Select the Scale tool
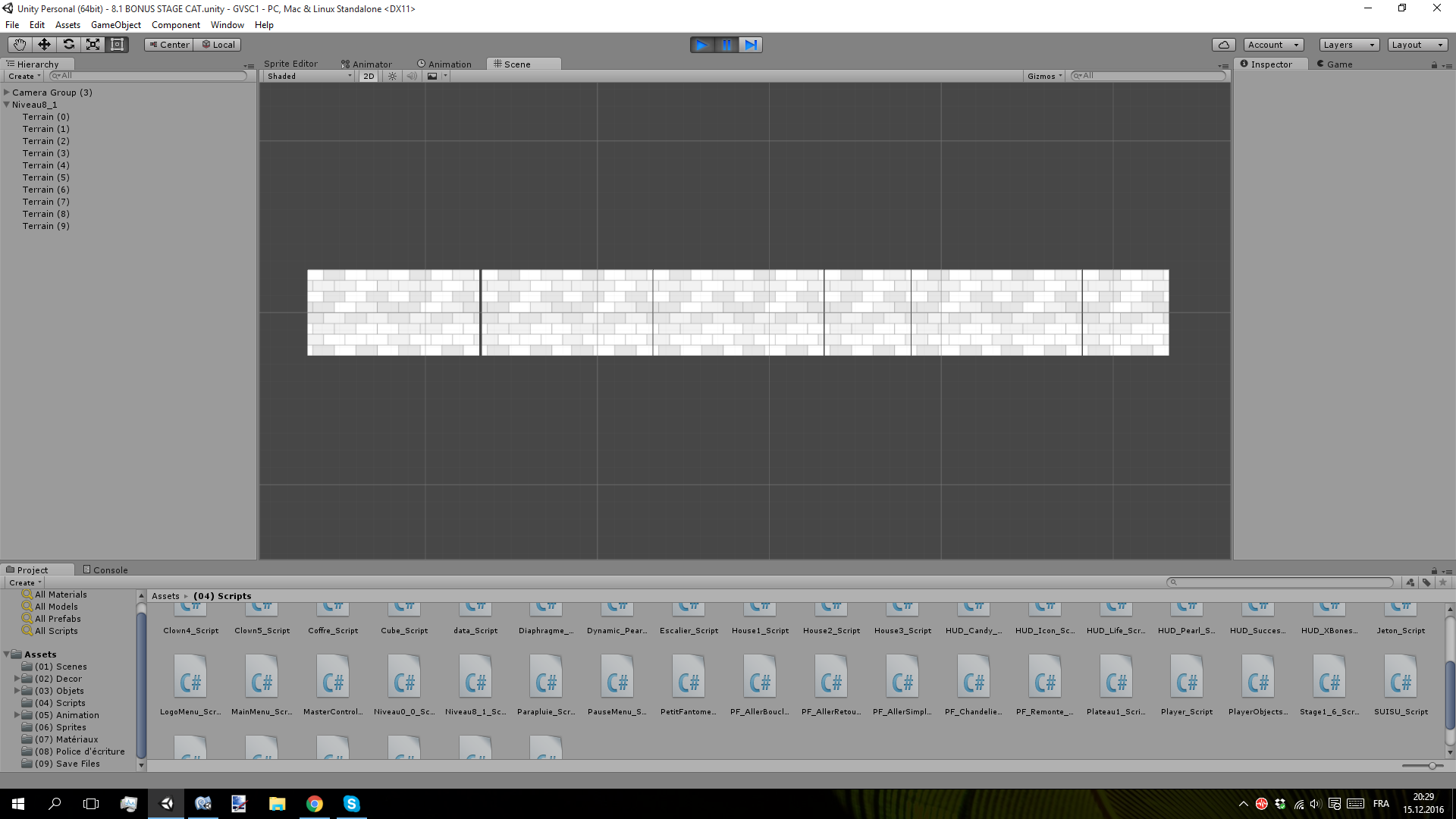 [x=93, y=44]
